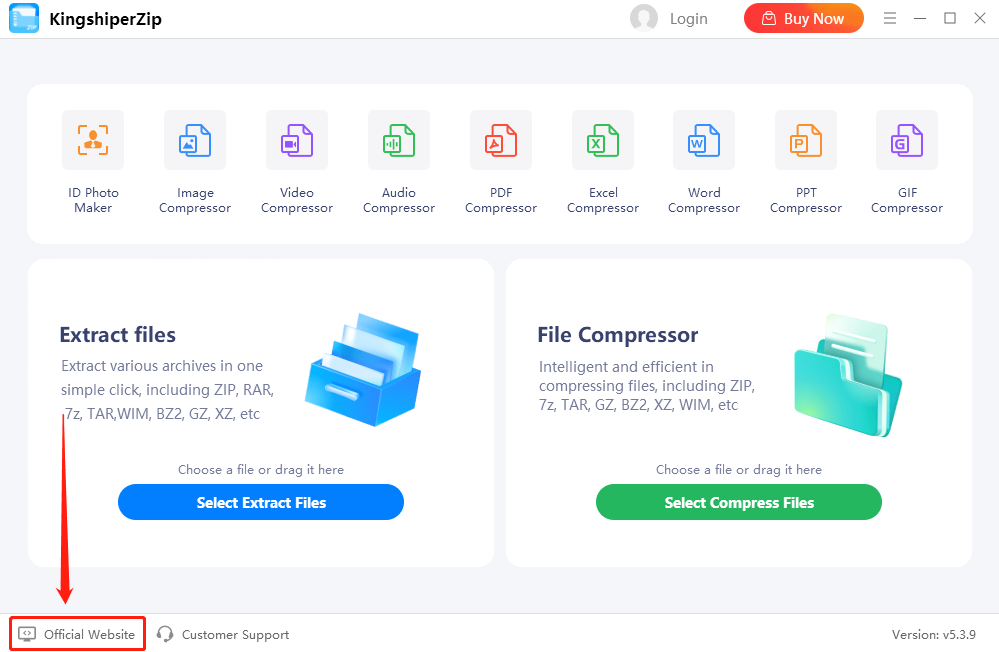Click the Extract files heading

coord(118,335)
